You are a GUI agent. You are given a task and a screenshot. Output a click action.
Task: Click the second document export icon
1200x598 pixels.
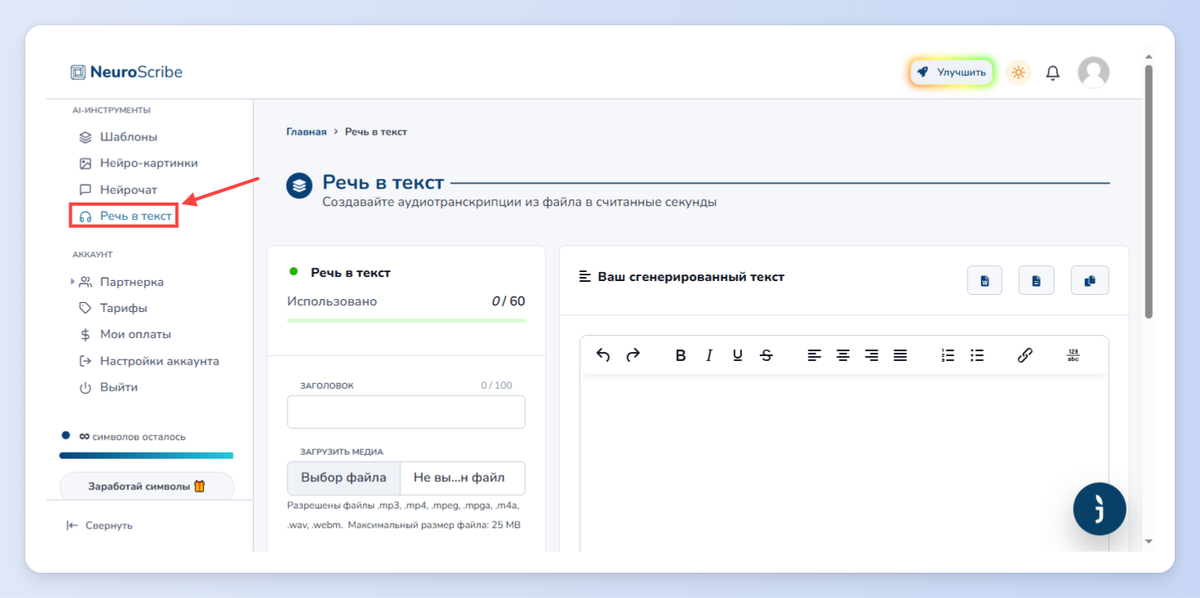pyautogui.click(x=1037, y=281)
